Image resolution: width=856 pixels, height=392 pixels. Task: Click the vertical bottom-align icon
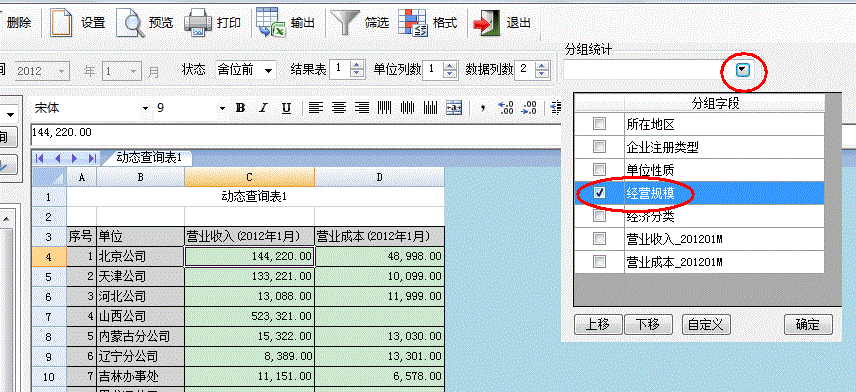431,108
